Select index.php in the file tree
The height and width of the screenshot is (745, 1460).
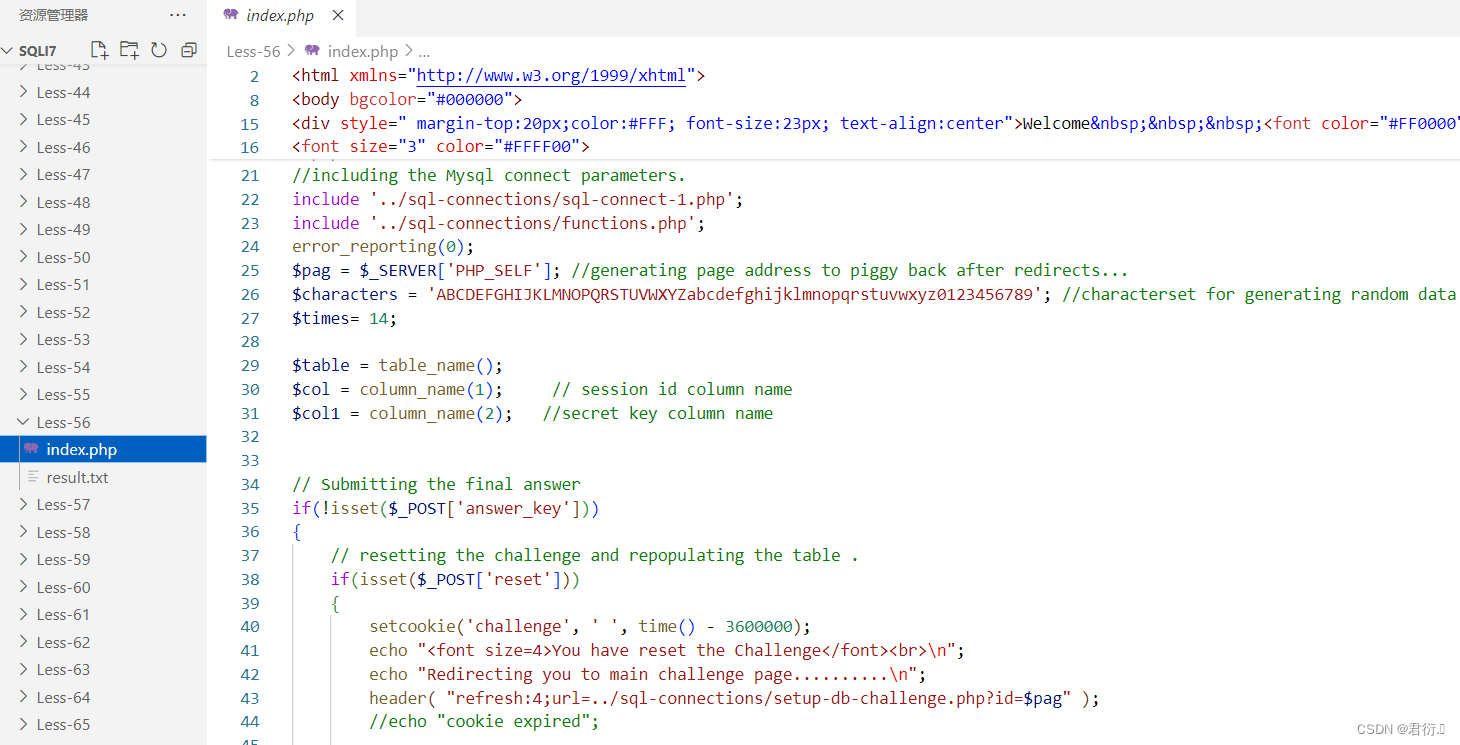pyautogui.click(x=103, y=449)
